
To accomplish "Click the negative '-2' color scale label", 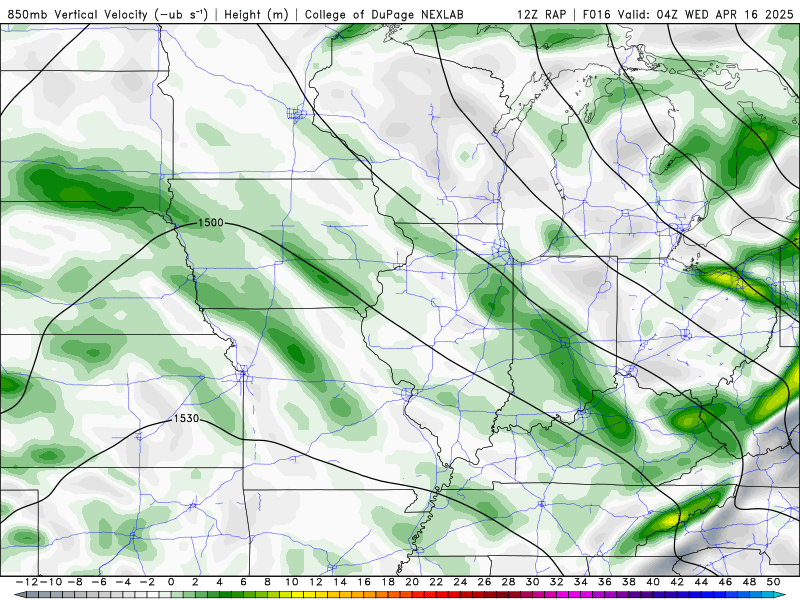I will (147, 582).
